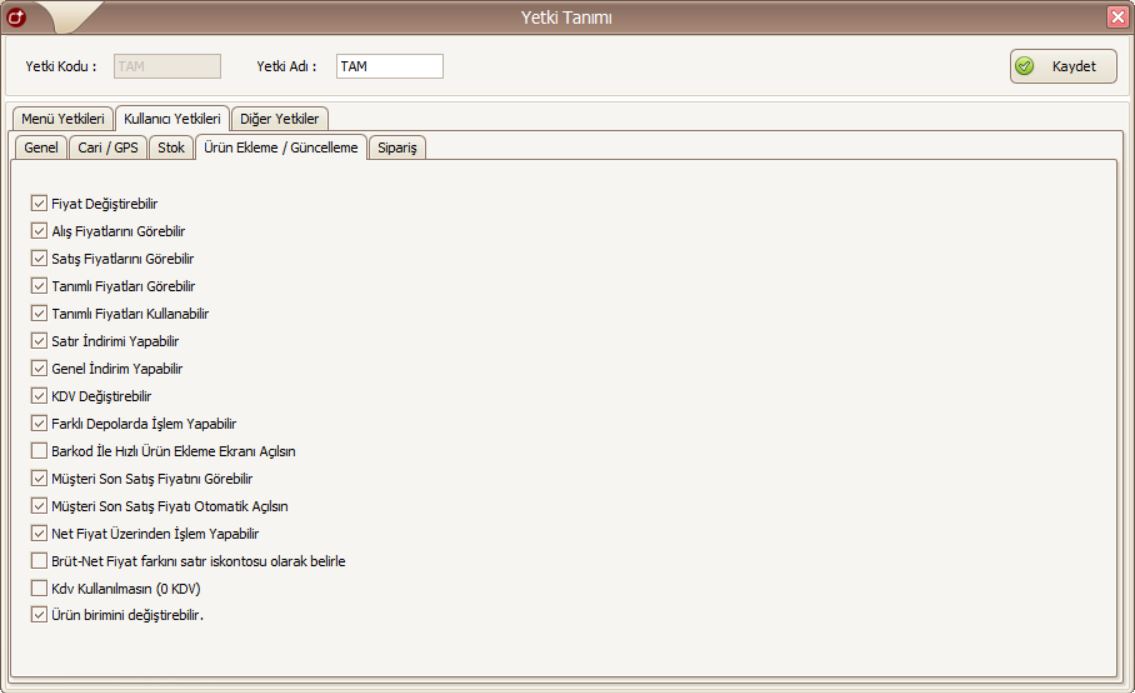
Task: Click the red application logo icon
Action: coord(14,15)
